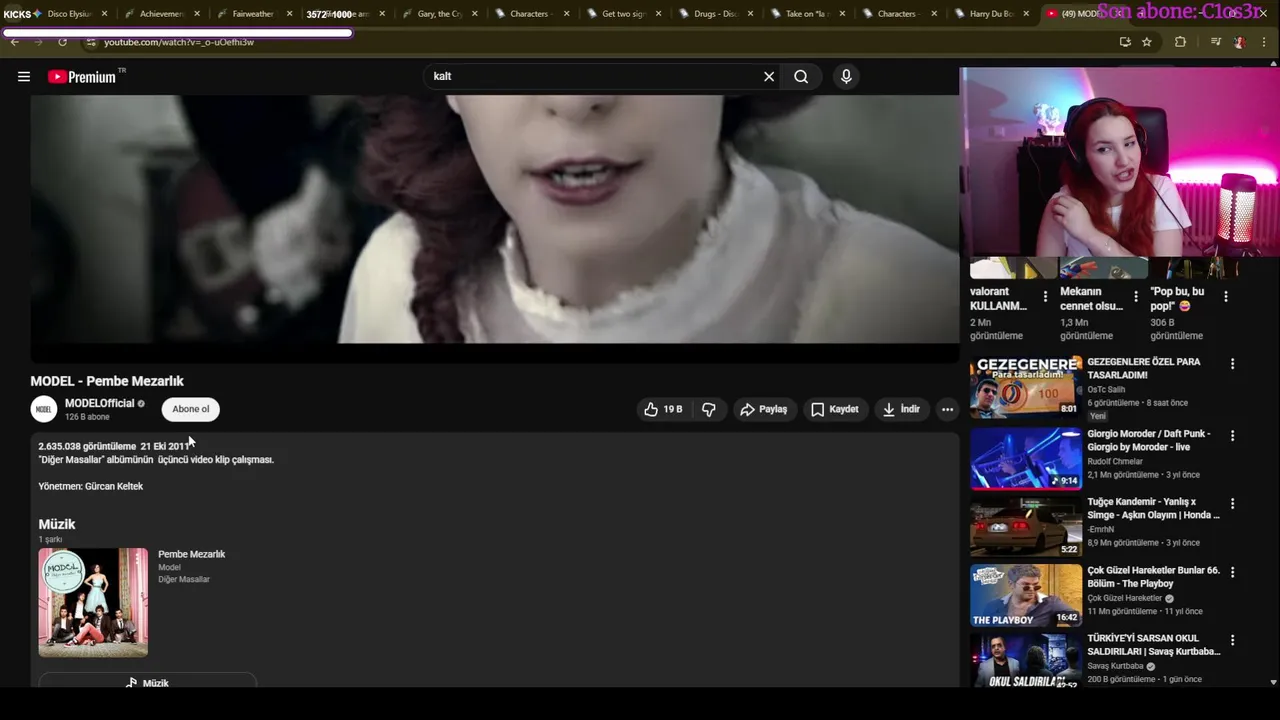1280x720 pixels.
Task: Open the Pembe Mezarlık song title
Action: (191, 554)
